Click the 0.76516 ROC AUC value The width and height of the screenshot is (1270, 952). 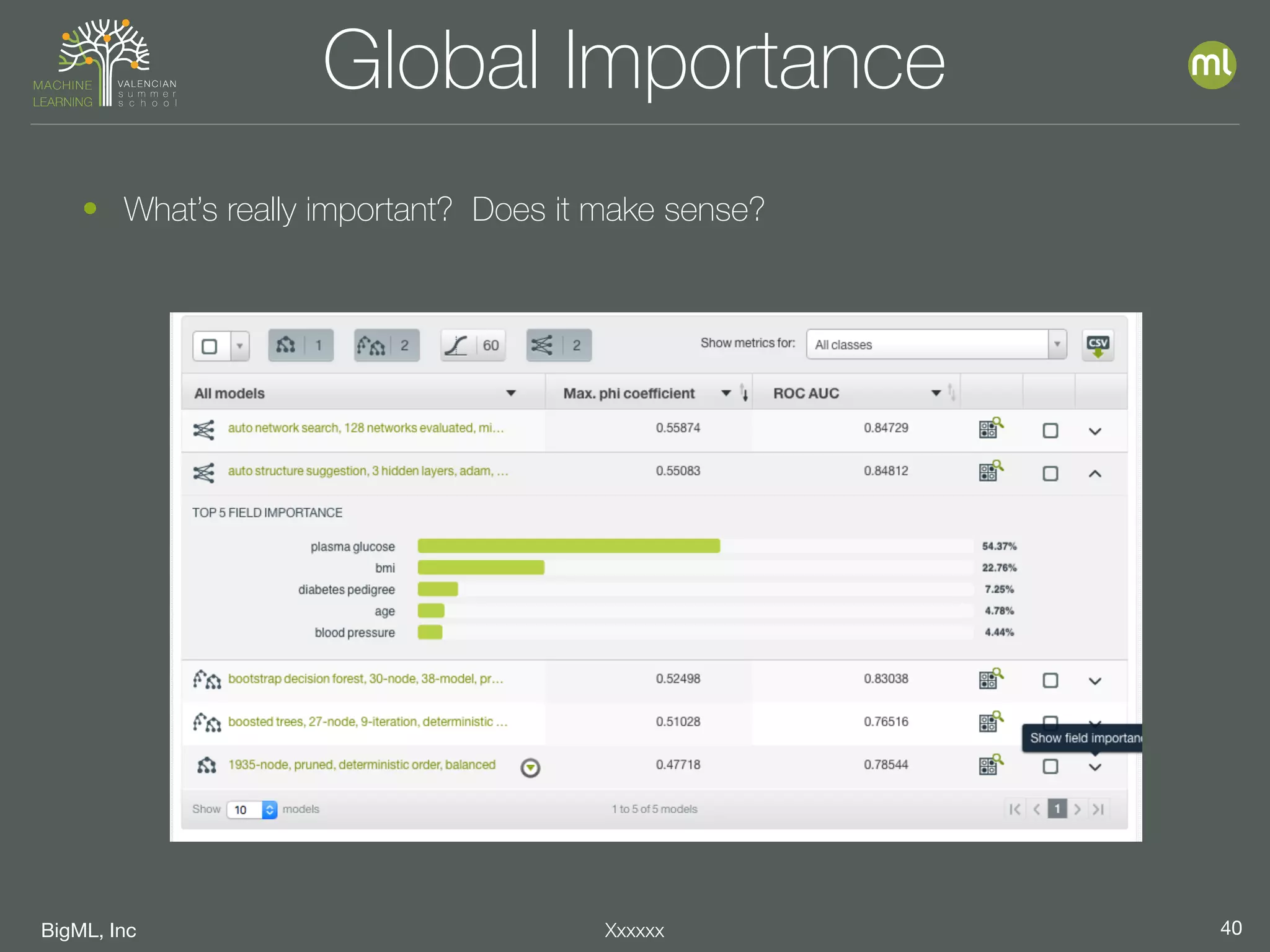click(x=886, y=721)
